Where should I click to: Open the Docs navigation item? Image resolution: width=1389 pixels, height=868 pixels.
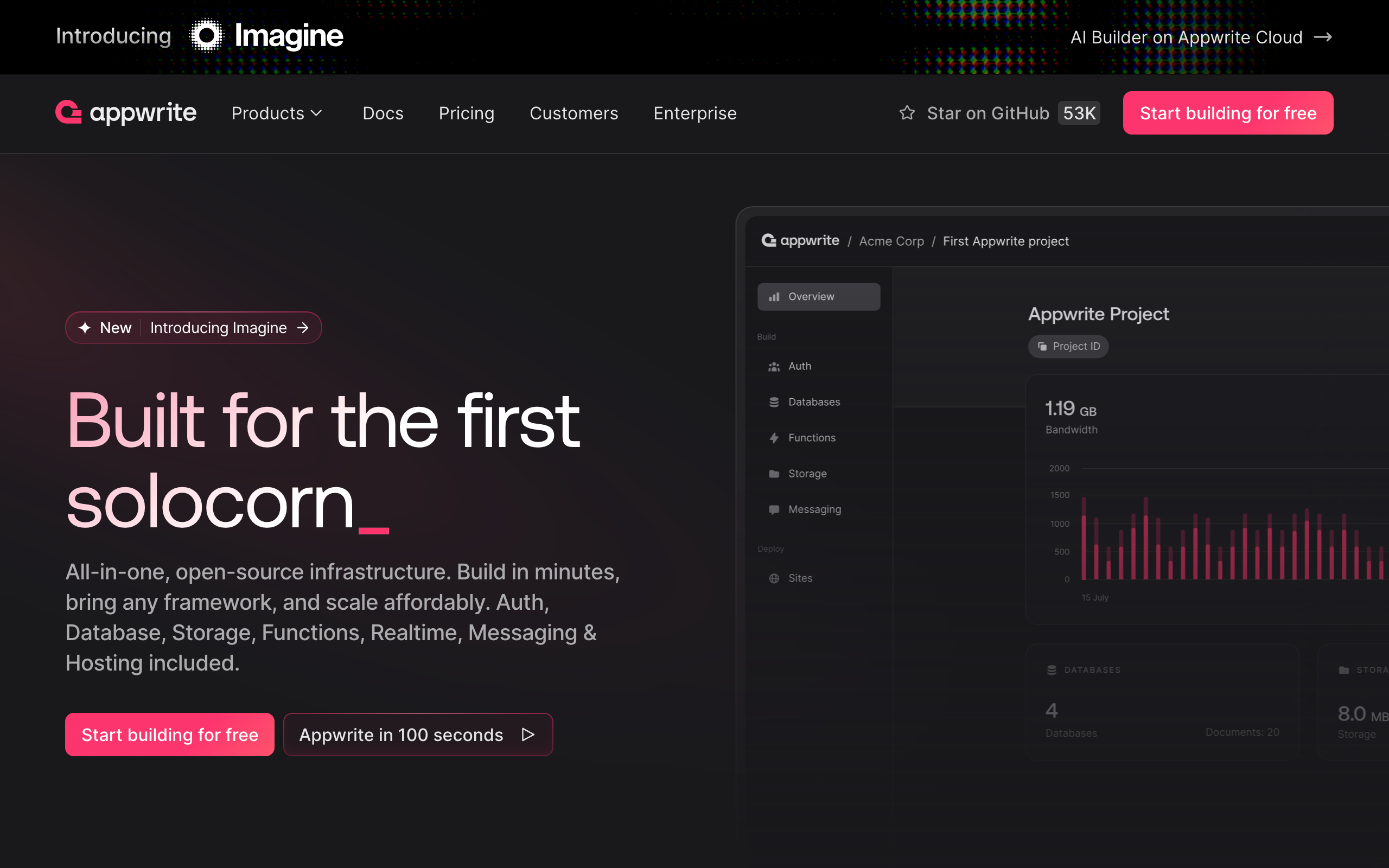tap(383, 113)
